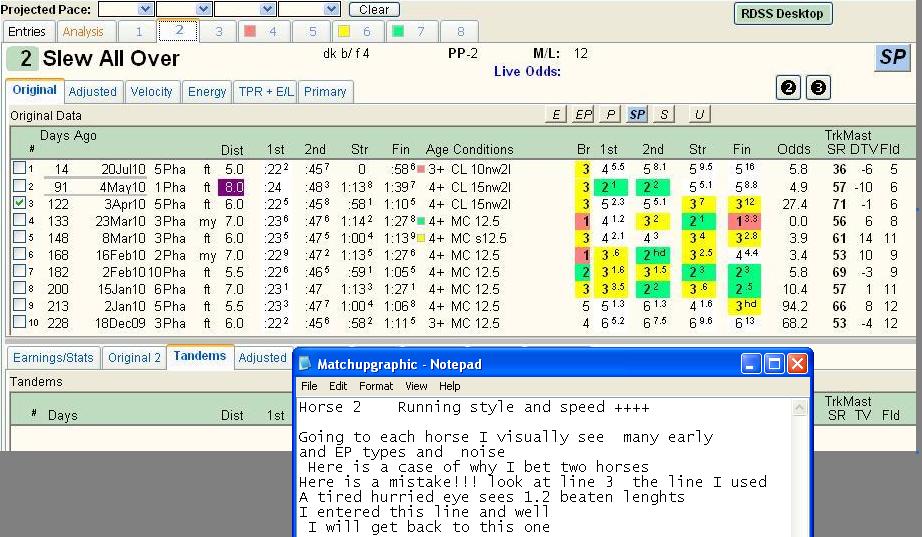Viewport: 922px width, 537px height.
Task: Open the Original 2 lower tab
Action: click(134, 358)
